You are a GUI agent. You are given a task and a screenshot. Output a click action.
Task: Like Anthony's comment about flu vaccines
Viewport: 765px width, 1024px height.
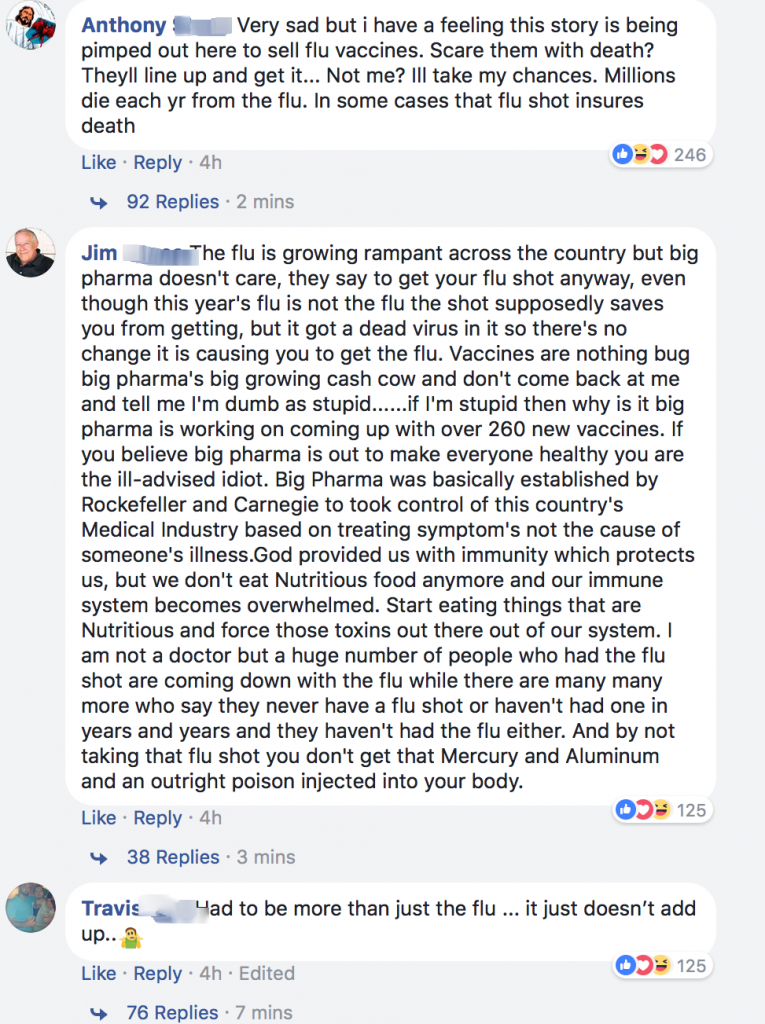(x=98, y=162)
